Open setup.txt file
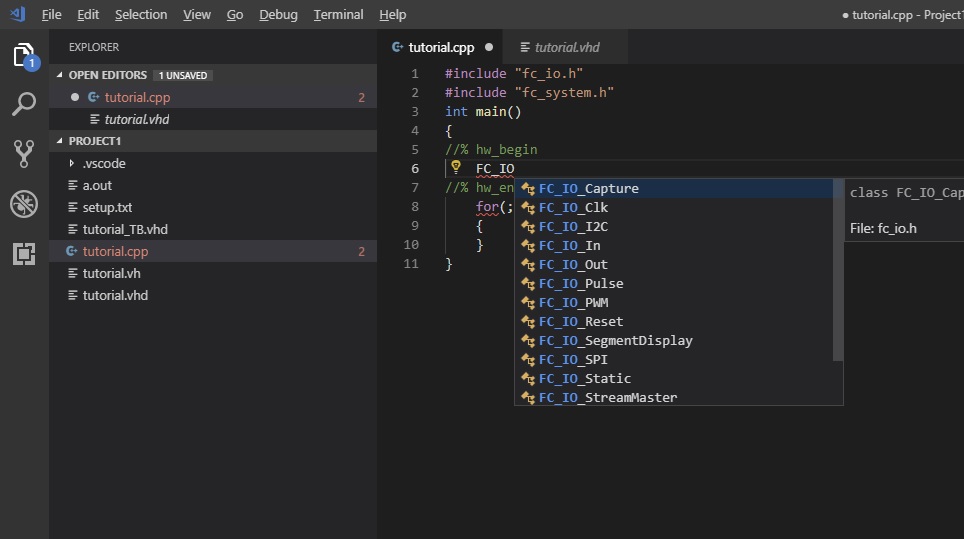 (107, 207)
